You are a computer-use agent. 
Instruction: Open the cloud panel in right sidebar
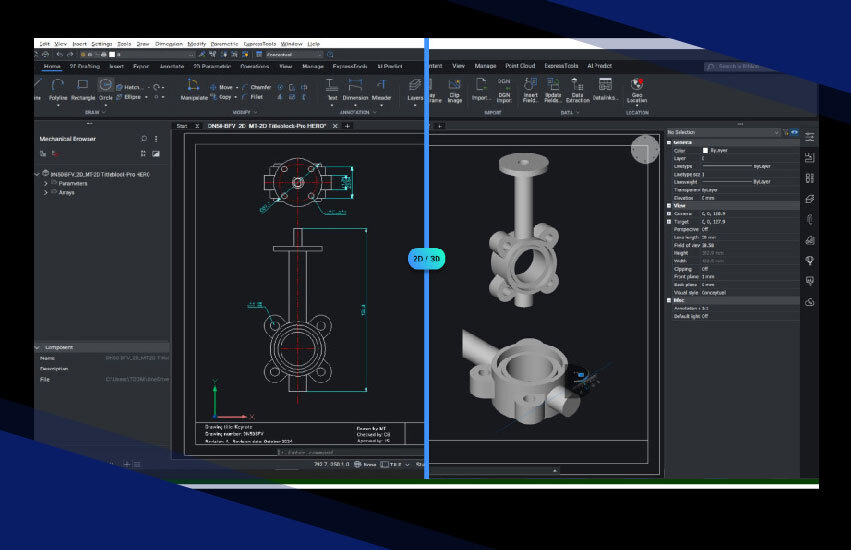pyautogui.click(x=809, y=302)
